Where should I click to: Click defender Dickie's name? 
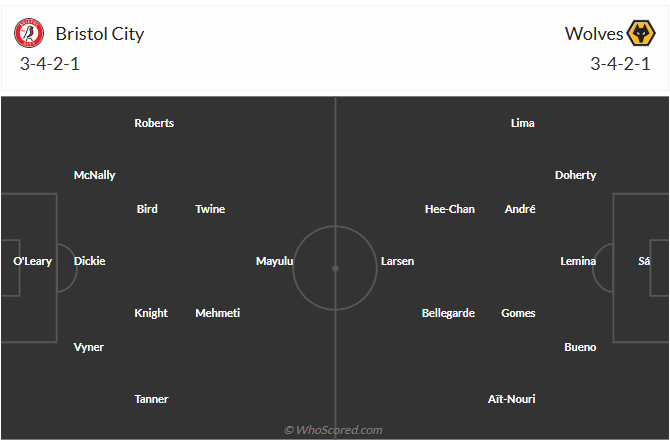pos(89,261)
